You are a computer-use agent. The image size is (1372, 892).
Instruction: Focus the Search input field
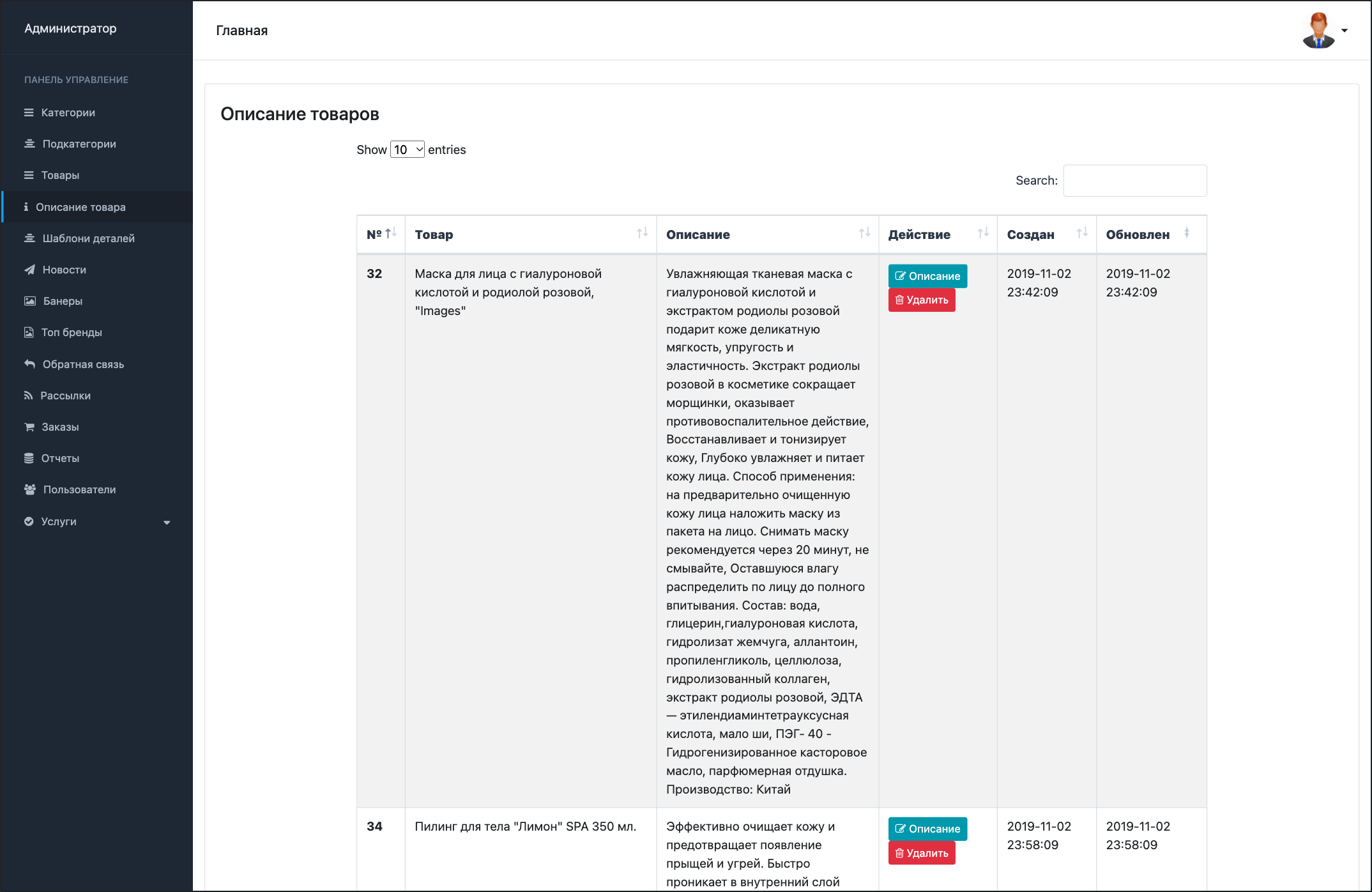click(1134, 181)
